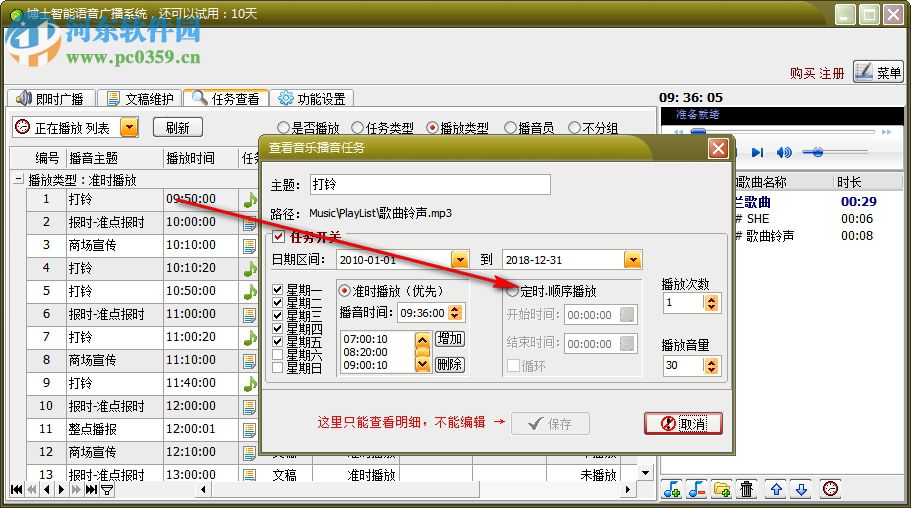Click the 增加 button for time list
This screenshot has height=508, width=911.
450,338
